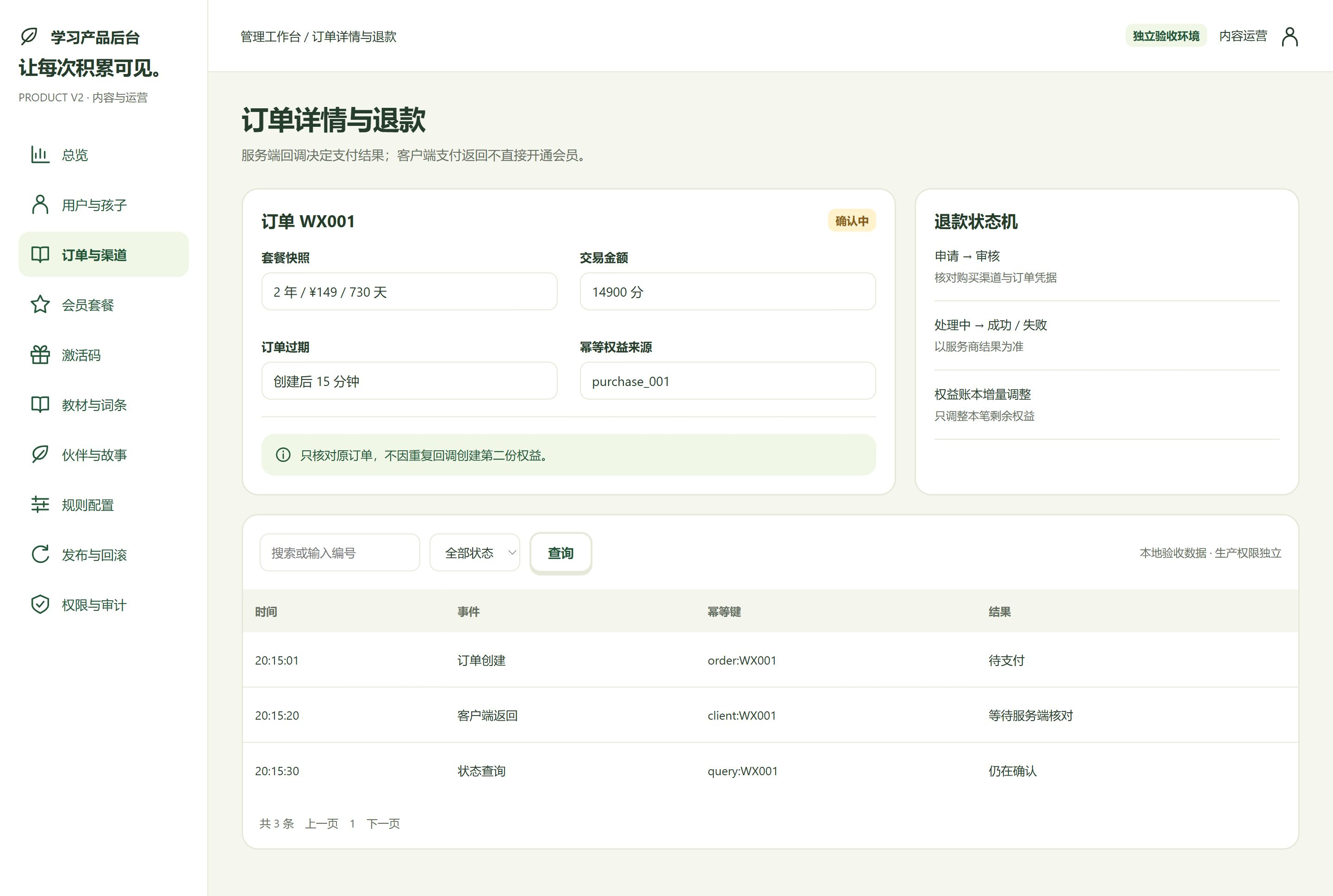Click the 客户端返回 event cell
This screenshot has width=1333, height=896.
(x=487, y=716)
